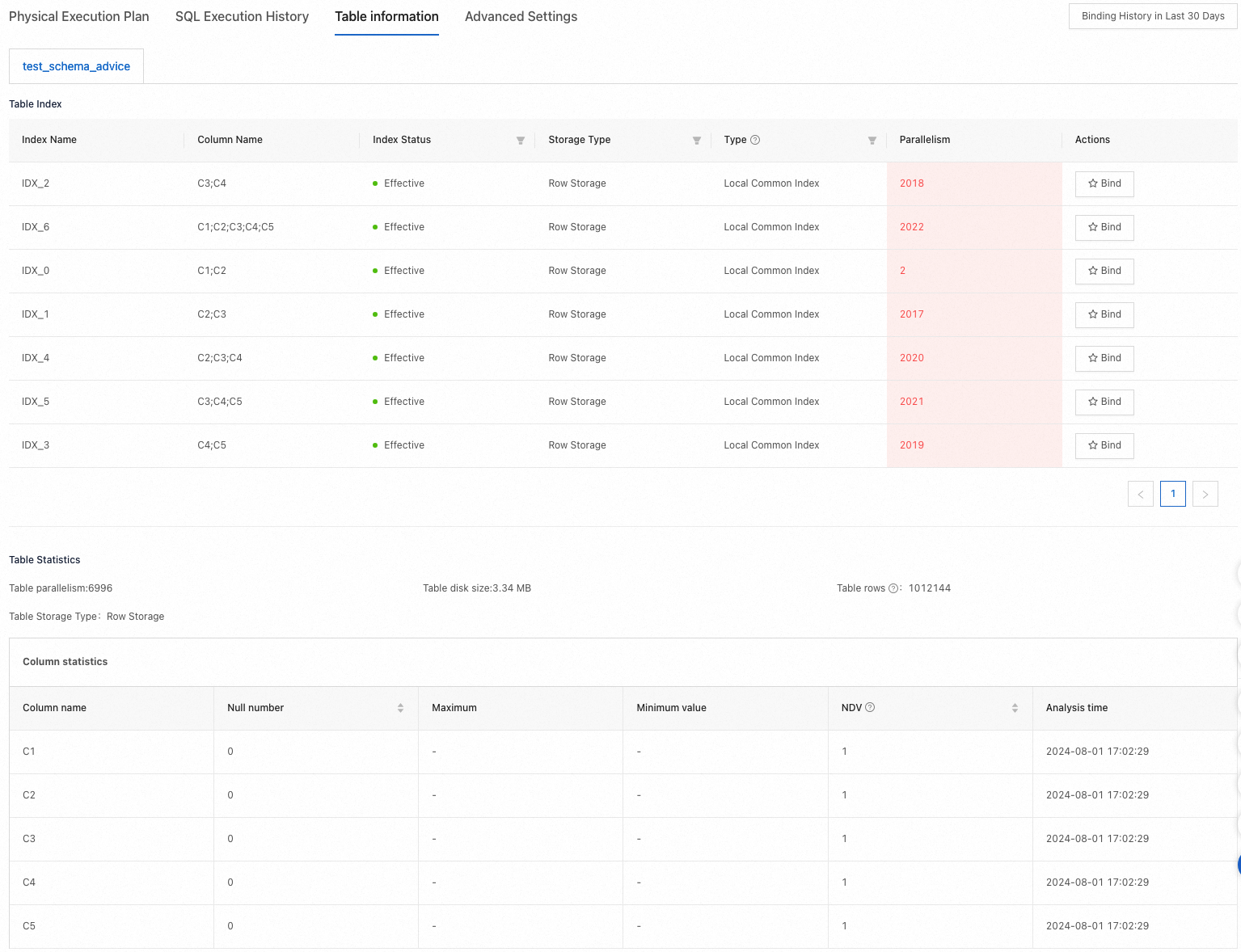Show help icon next to NDV header
Viewport: 1241px width, 952px height.
tap(870, 707)
